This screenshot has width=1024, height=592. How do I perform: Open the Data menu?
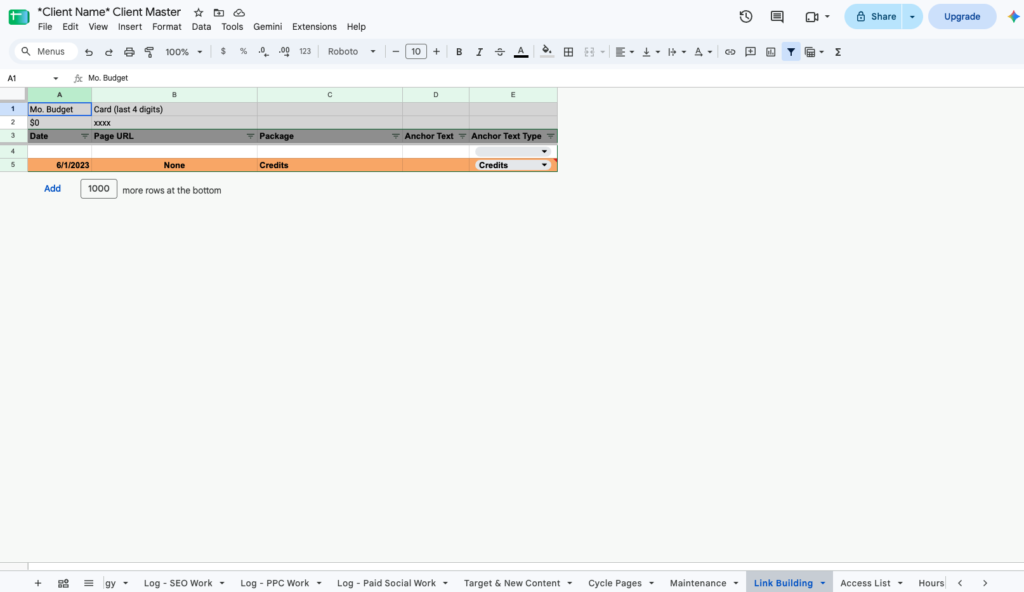(x=201, y=27)
